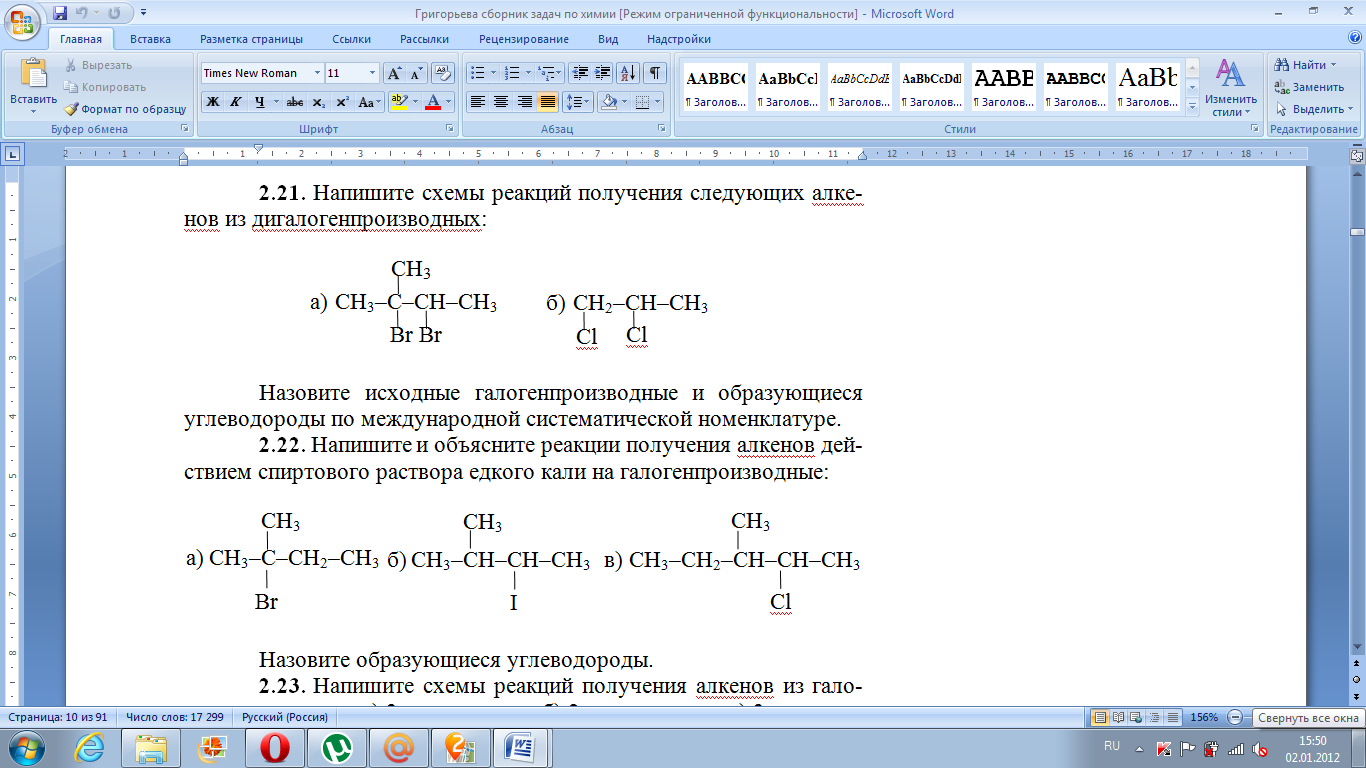Apply subscript formatting

point(319,102)
